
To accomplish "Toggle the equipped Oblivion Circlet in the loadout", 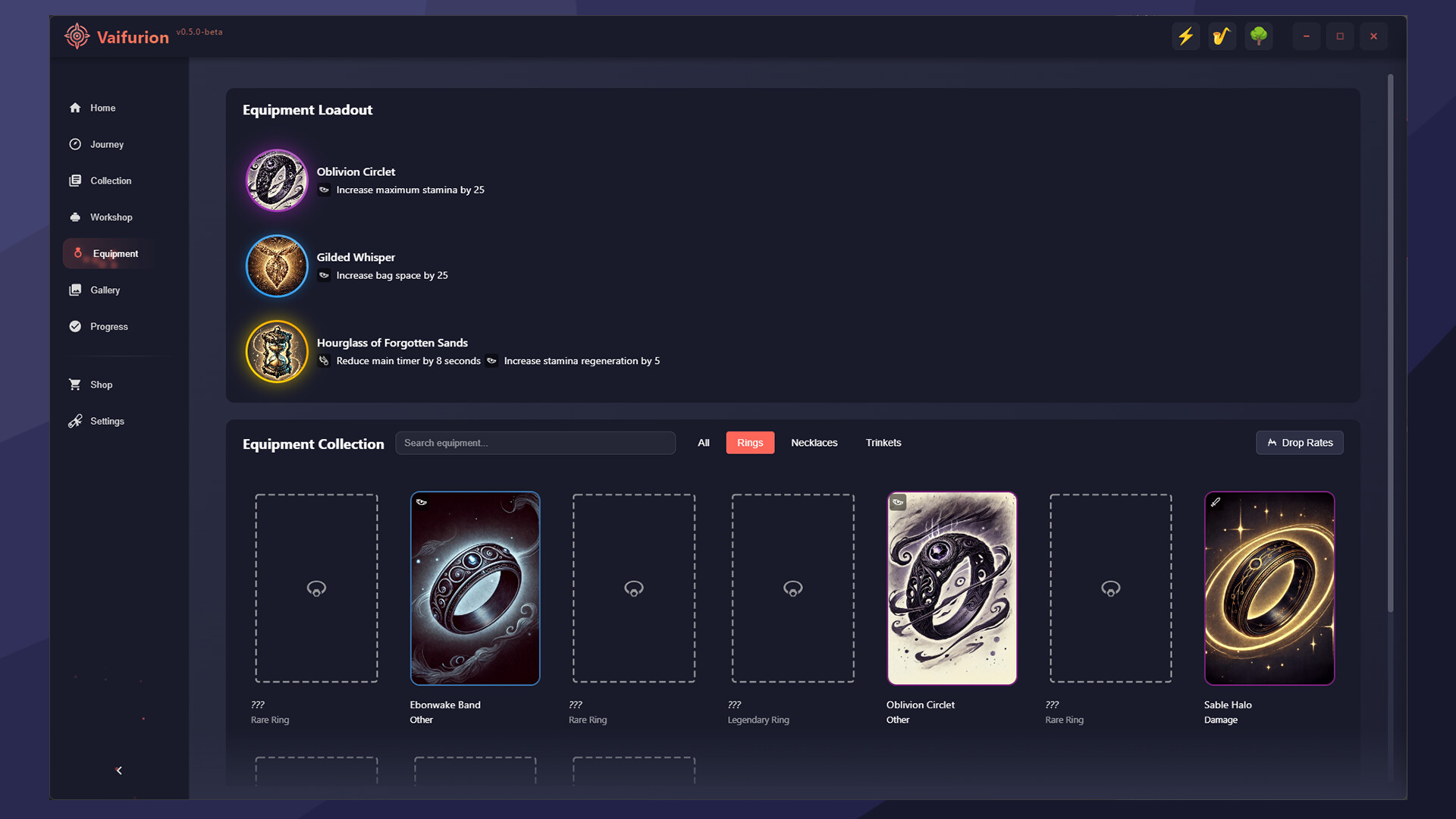I will [276, 180].
